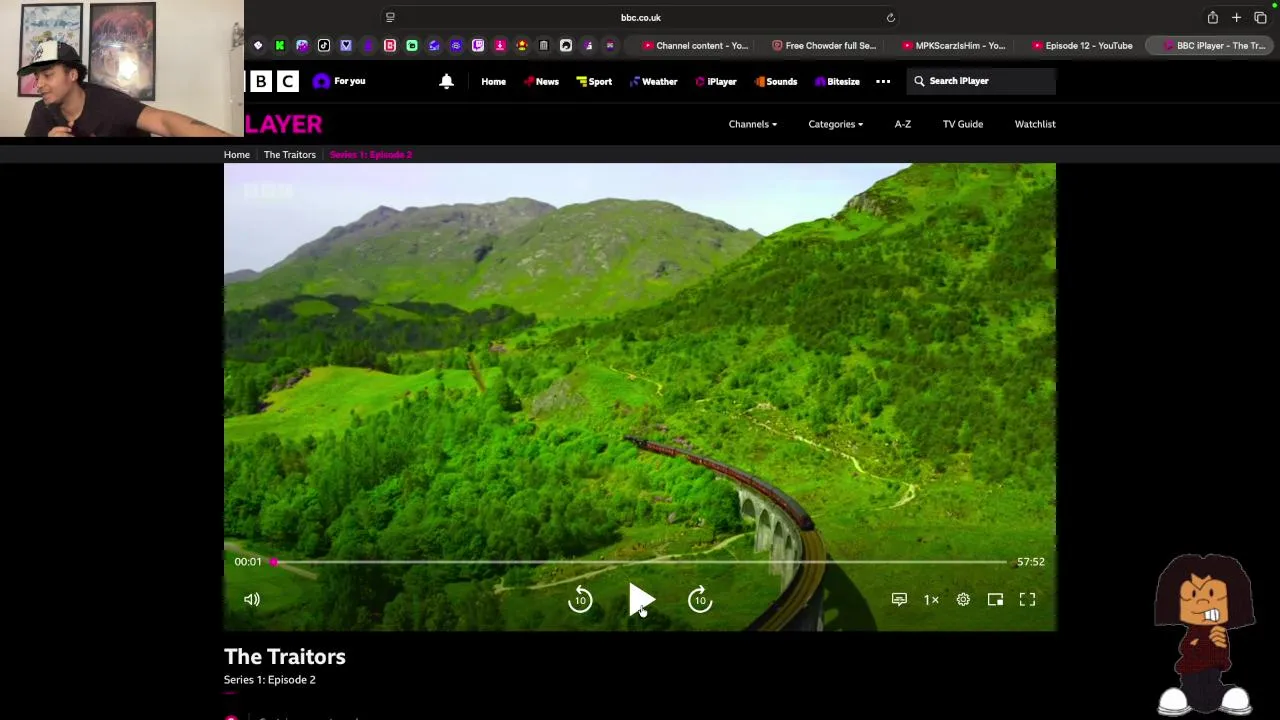The height and width of the screenshot is (720, 1280).
Task: Show the tab overview icon
Action: click(x=1260, y=17)
